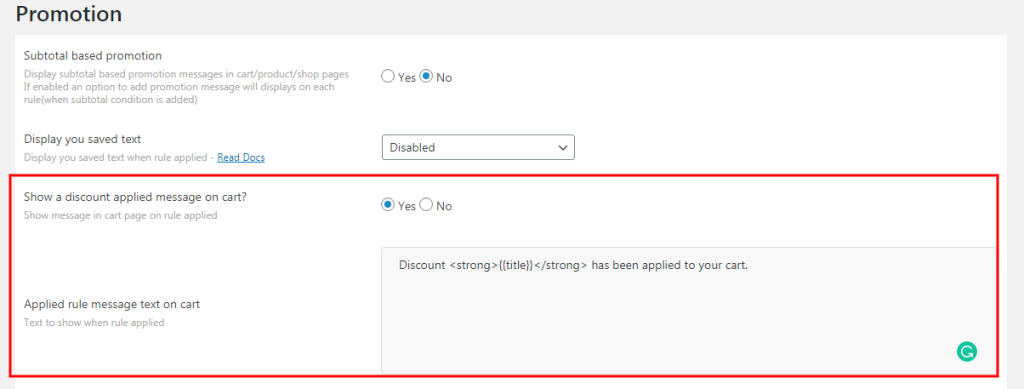Select Yes for discount applied message on cart
This screenshot has width=1024, height=389.
[388, 205]
